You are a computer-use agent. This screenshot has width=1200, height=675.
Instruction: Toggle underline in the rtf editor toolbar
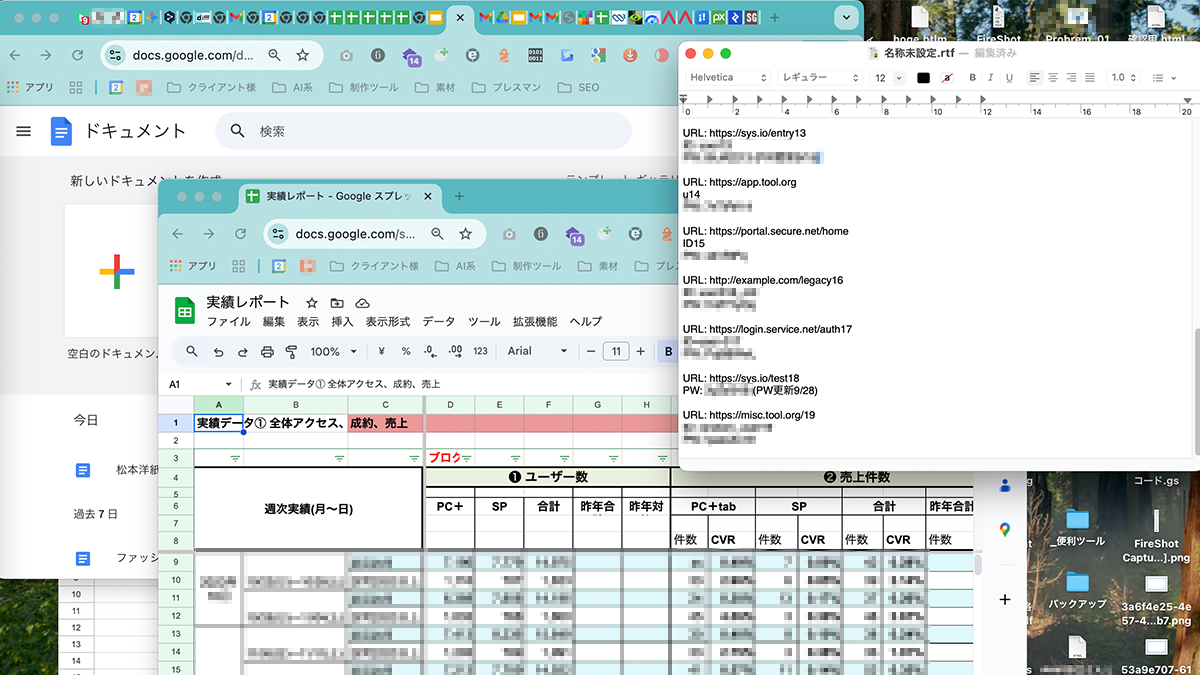coord(1009,78)
